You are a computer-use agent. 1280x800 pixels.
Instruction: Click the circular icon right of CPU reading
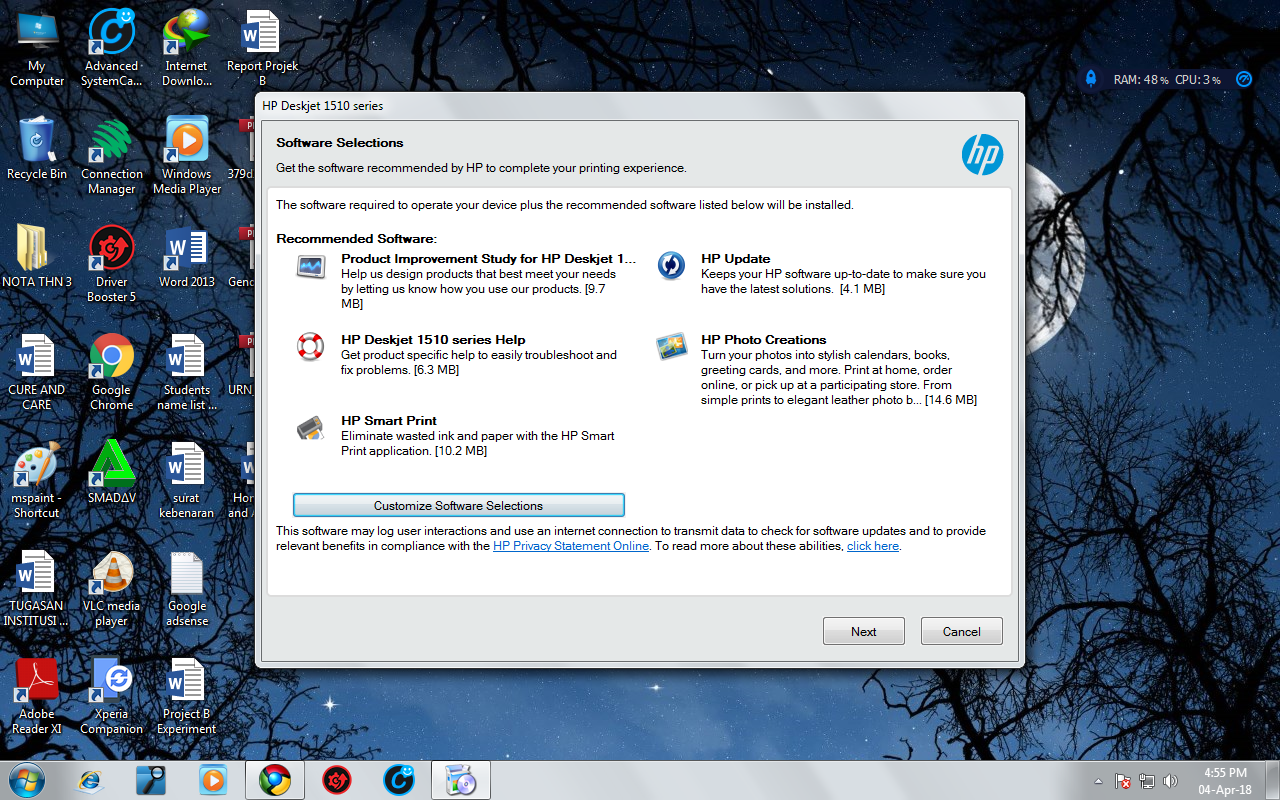[x=1244, y=78]
